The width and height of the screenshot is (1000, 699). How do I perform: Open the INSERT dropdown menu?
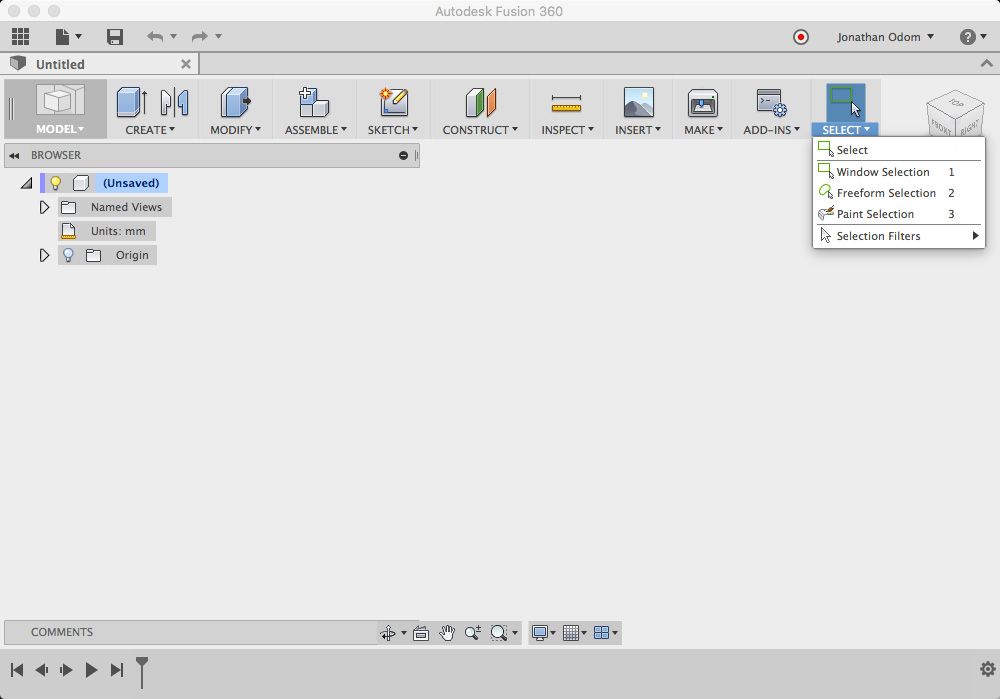[638, 129]
